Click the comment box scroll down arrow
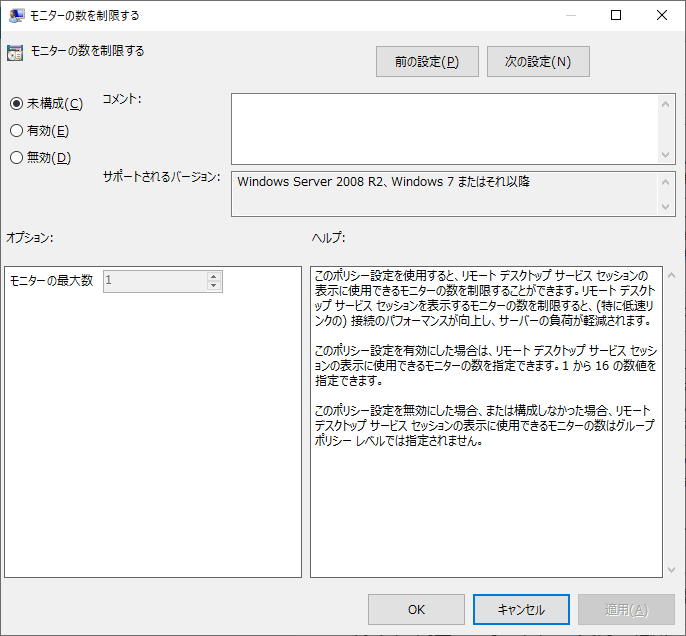The image size is (686, 636). (x=665, y=155)
